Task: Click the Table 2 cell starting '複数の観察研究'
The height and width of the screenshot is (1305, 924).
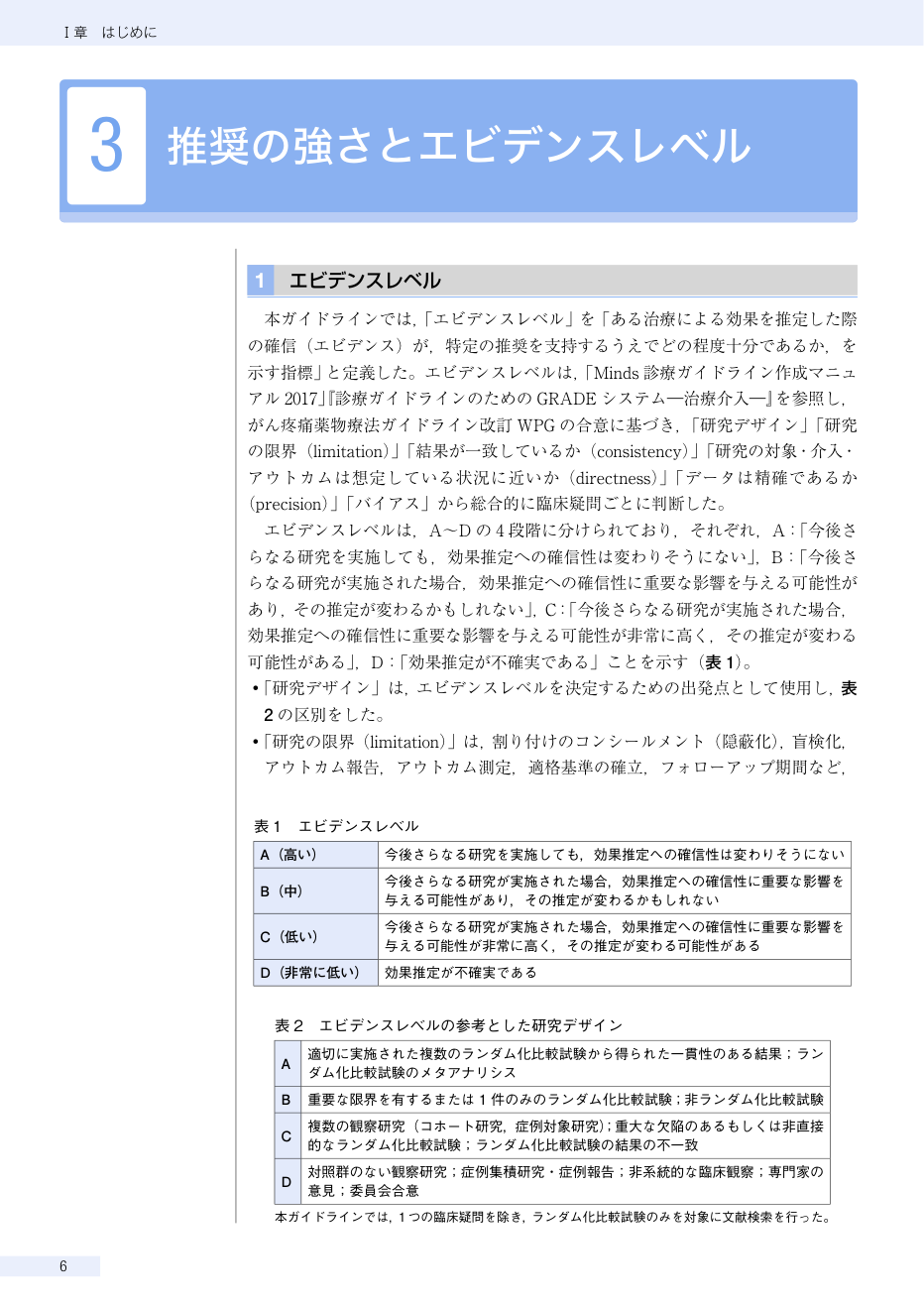Action: coord(565,1135)
